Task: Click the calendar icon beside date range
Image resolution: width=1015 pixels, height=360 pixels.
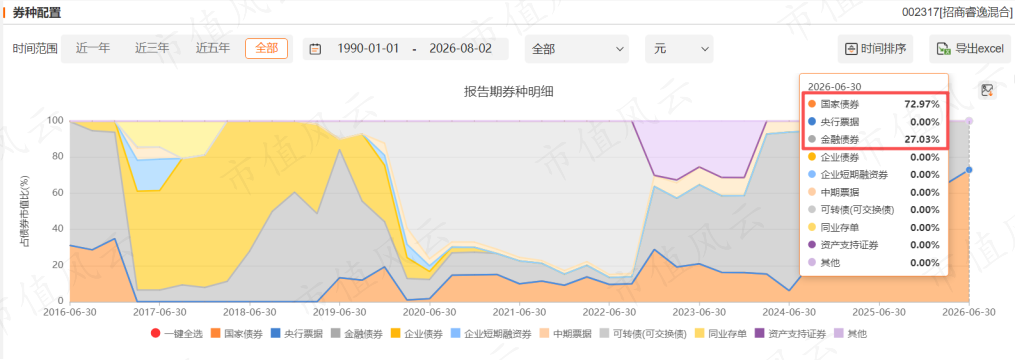Action: click(x=315, y=49)
